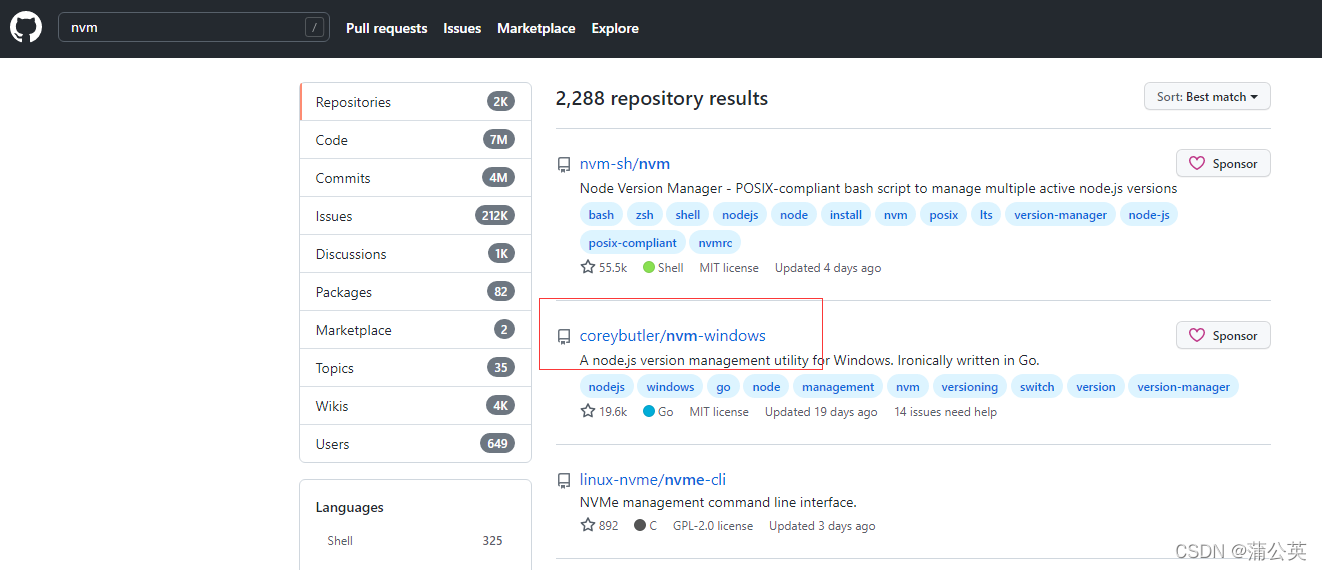Click the install topic tag

click(846, 215)
